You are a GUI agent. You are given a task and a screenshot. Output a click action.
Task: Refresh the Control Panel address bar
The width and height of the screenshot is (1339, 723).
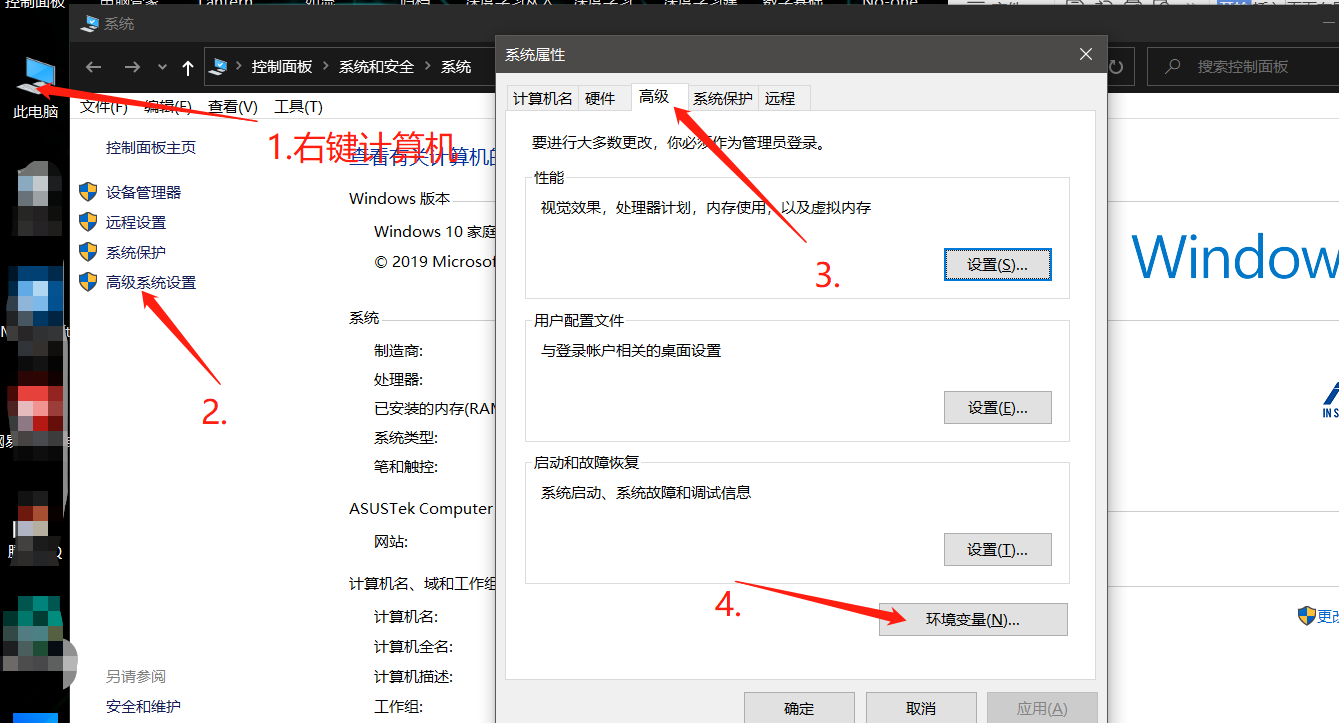[x=1117, y=67]
